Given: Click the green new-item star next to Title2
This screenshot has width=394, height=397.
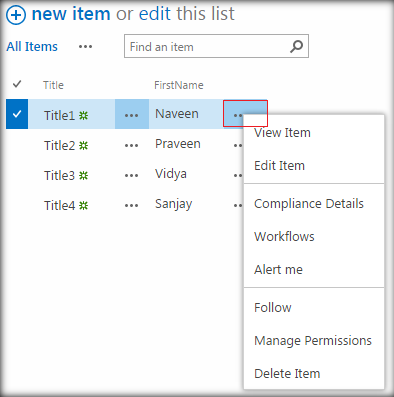Looking at the screenshot, I should [x=83, y=146].
